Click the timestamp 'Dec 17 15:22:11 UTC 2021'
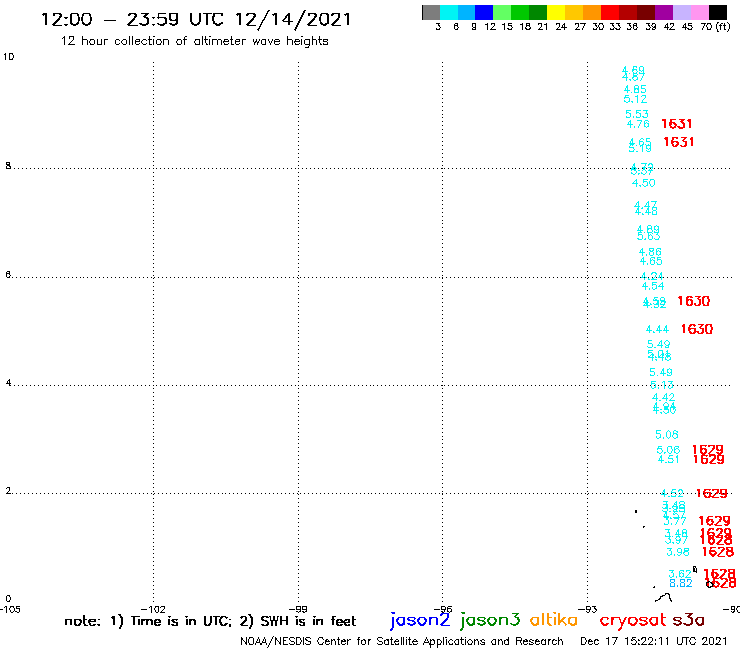The width and height of the screenshot is (740, 650). (654, 641)
